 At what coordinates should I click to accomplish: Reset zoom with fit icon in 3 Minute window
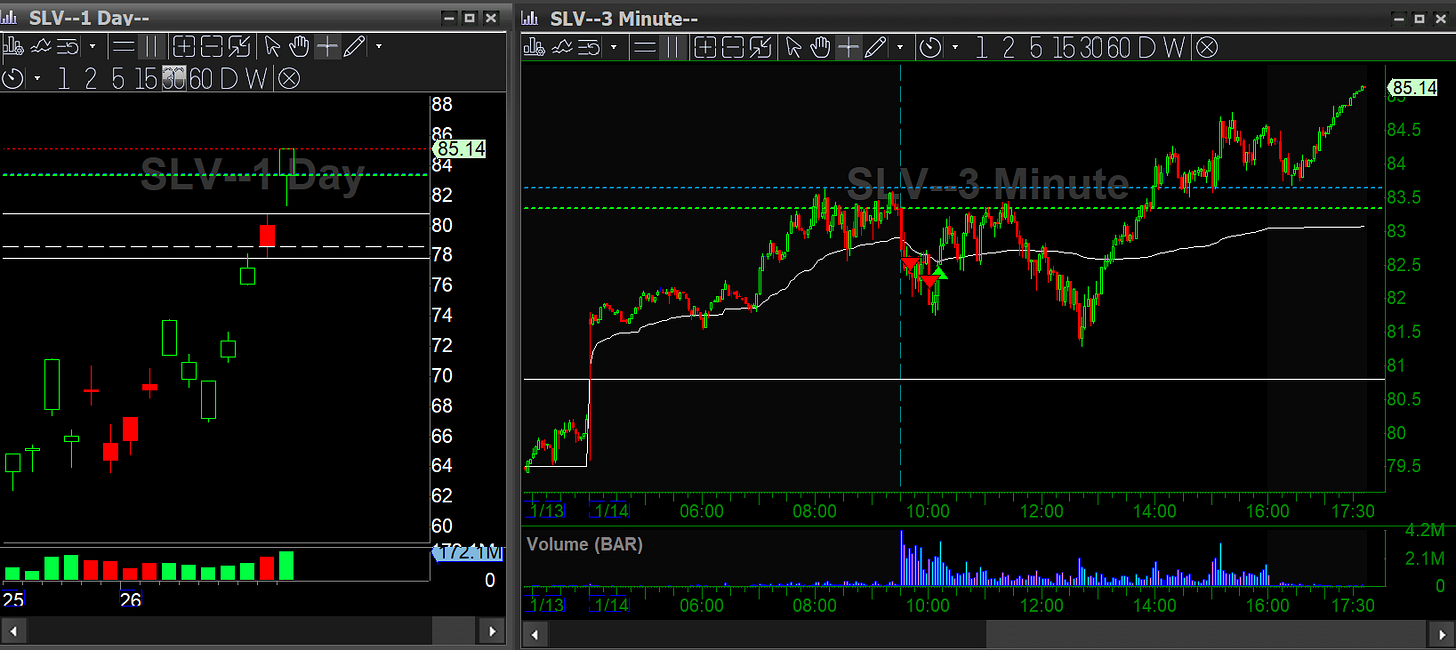tap(760, 46)
